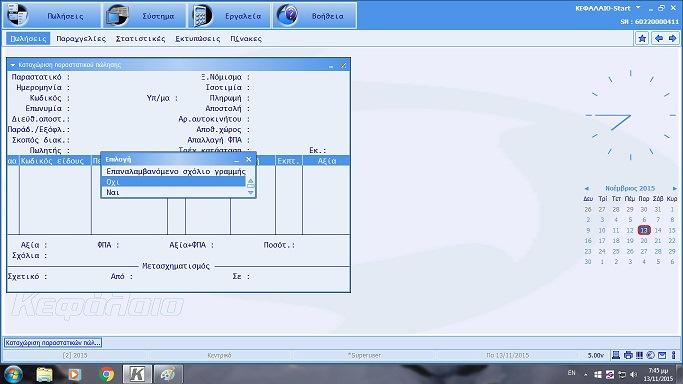Click the volume speaker tray icon

tap(633, 374)
